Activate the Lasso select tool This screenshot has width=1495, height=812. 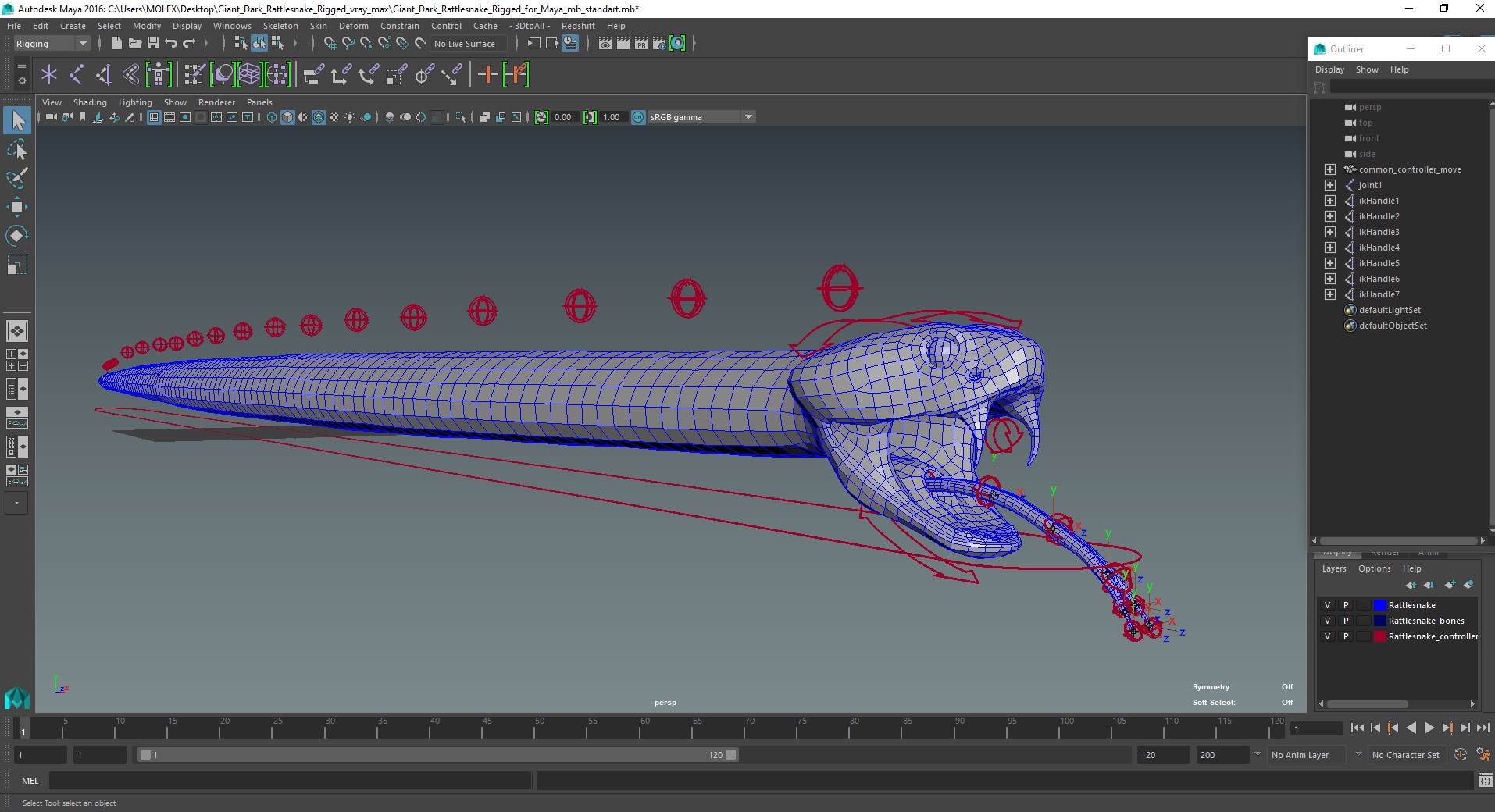(x=17, y=149)
